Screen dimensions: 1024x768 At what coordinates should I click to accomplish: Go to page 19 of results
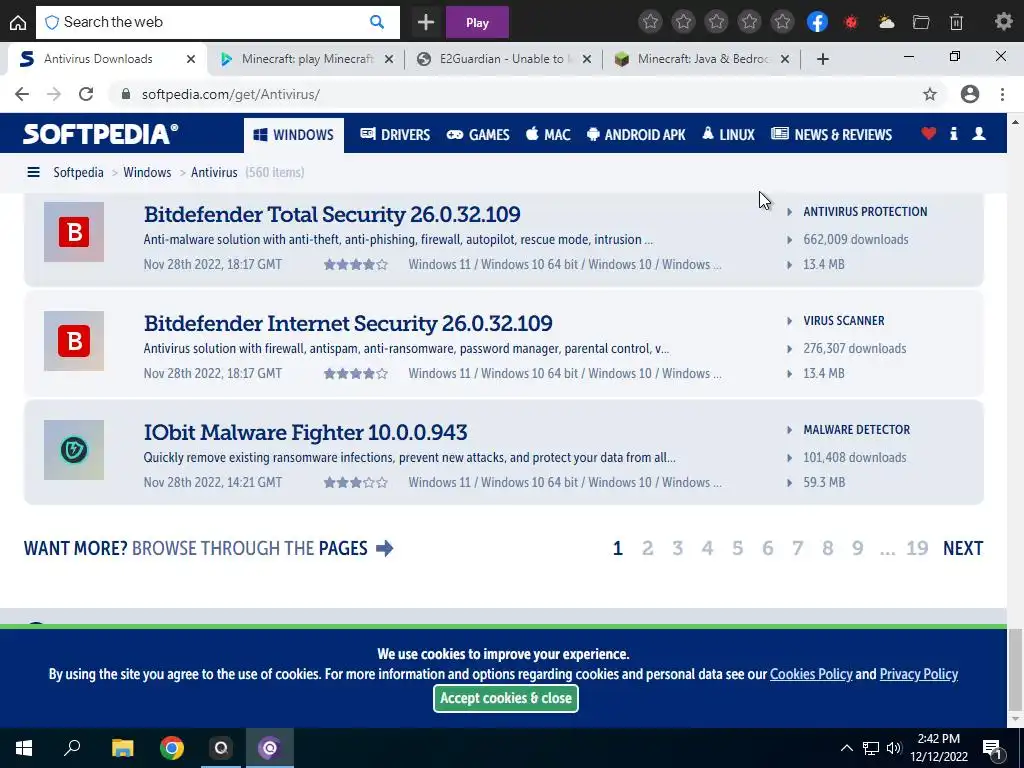[917, 548]
